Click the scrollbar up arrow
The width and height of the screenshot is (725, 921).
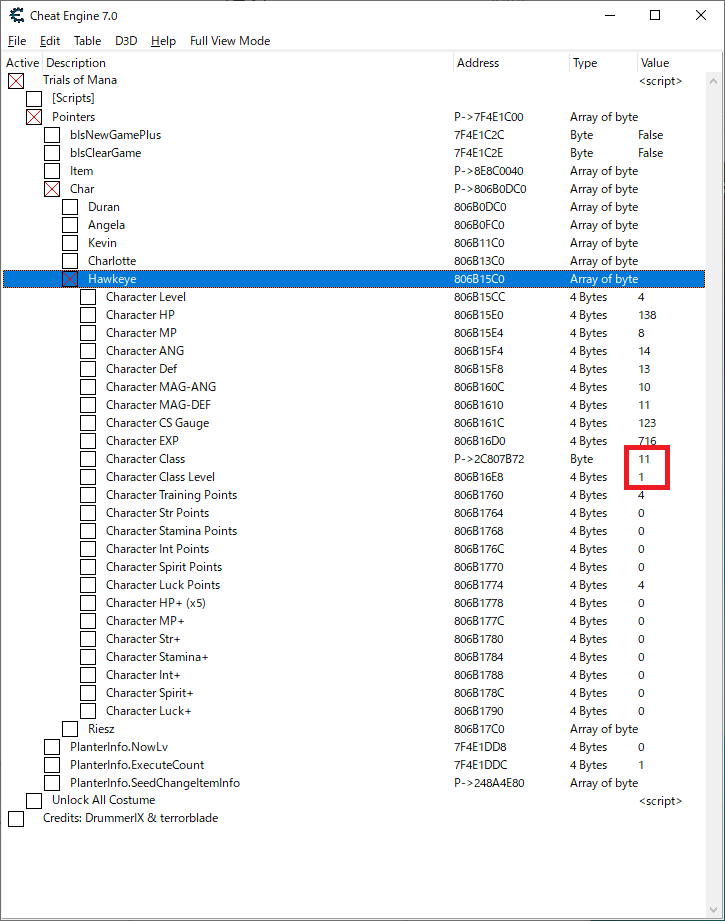pos(713,81)
